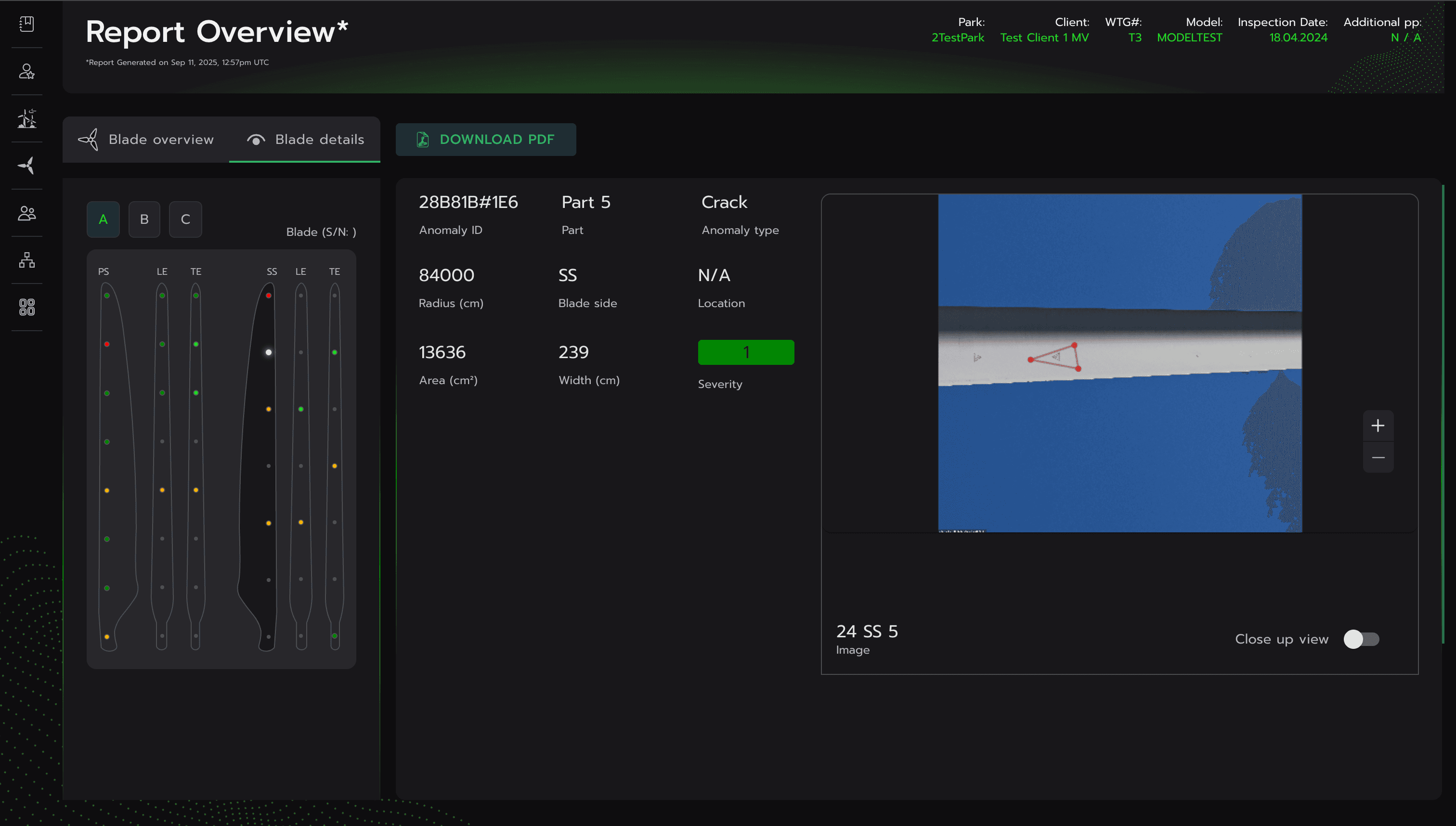Click the user with star sidebar icon

click(x=26, y=71)
